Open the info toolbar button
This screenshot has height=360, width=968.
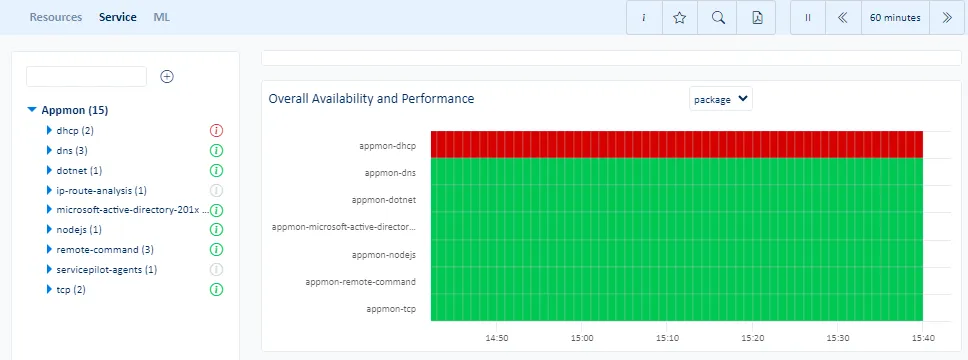[644, 18]
